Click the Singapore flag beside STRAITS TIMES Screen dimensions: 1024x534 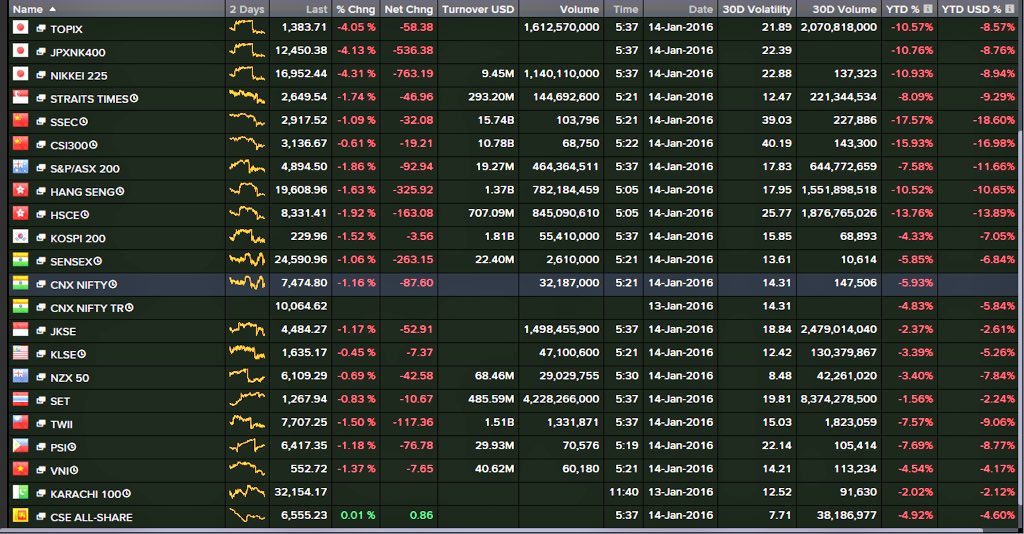tap(20, 97)
